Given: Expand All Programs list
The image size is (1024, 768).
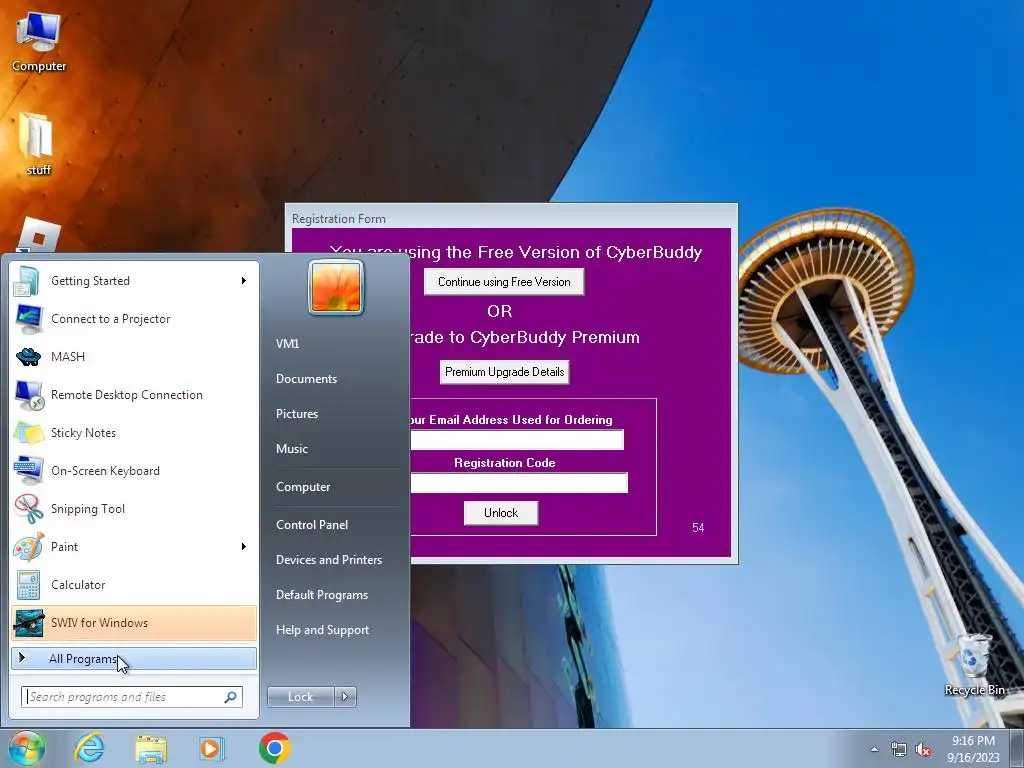Looking at the screenshot, I should [x=134, y=659].
